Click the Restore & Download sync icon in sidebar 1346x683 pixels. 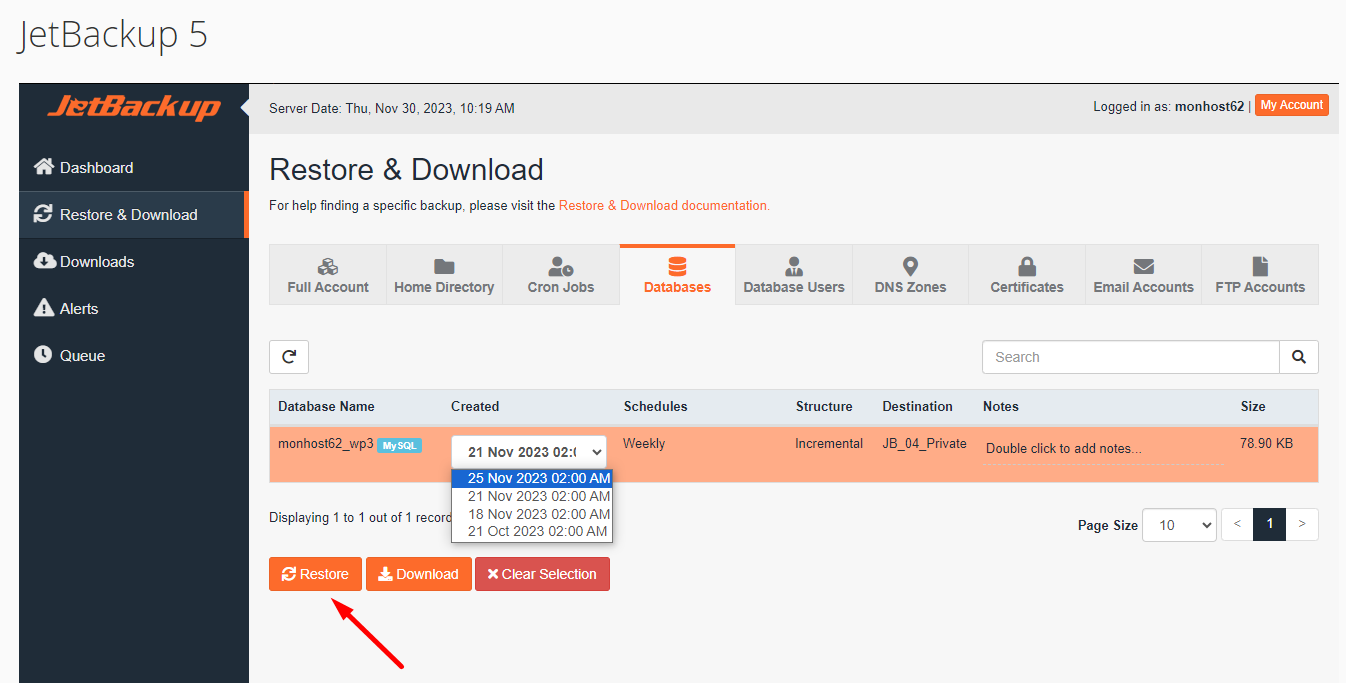point(43,213)
